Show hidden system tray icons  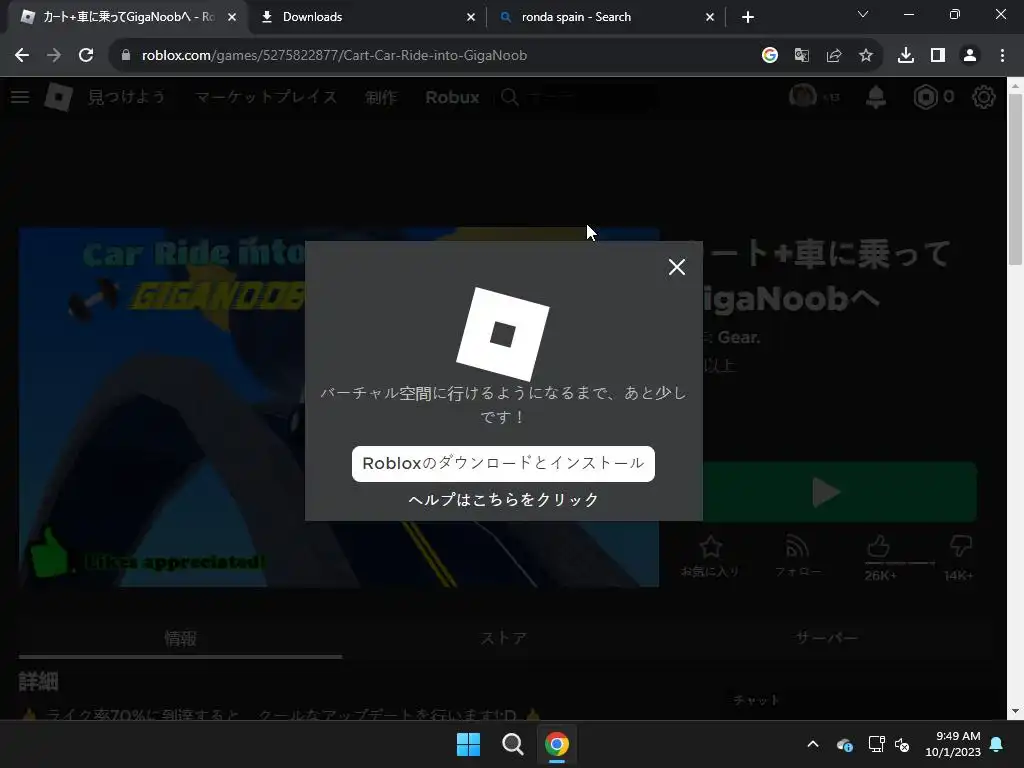click(x=813, y=744)
